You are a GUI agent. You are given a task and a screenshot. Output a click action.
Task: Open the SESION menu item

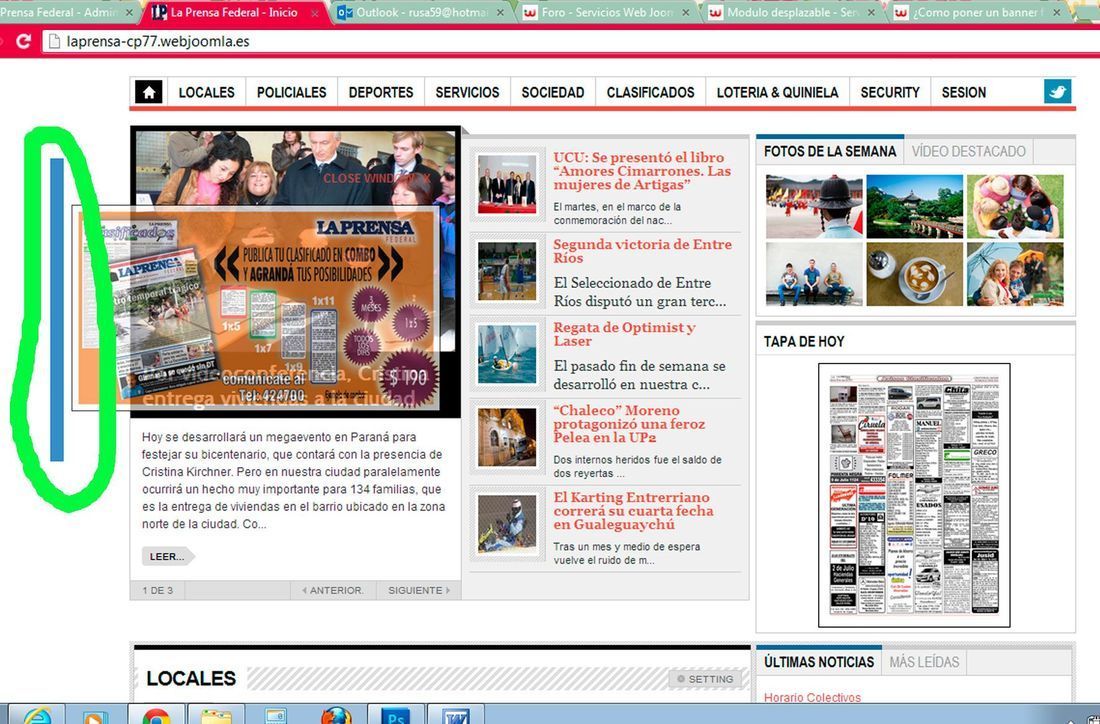point(964,93)
